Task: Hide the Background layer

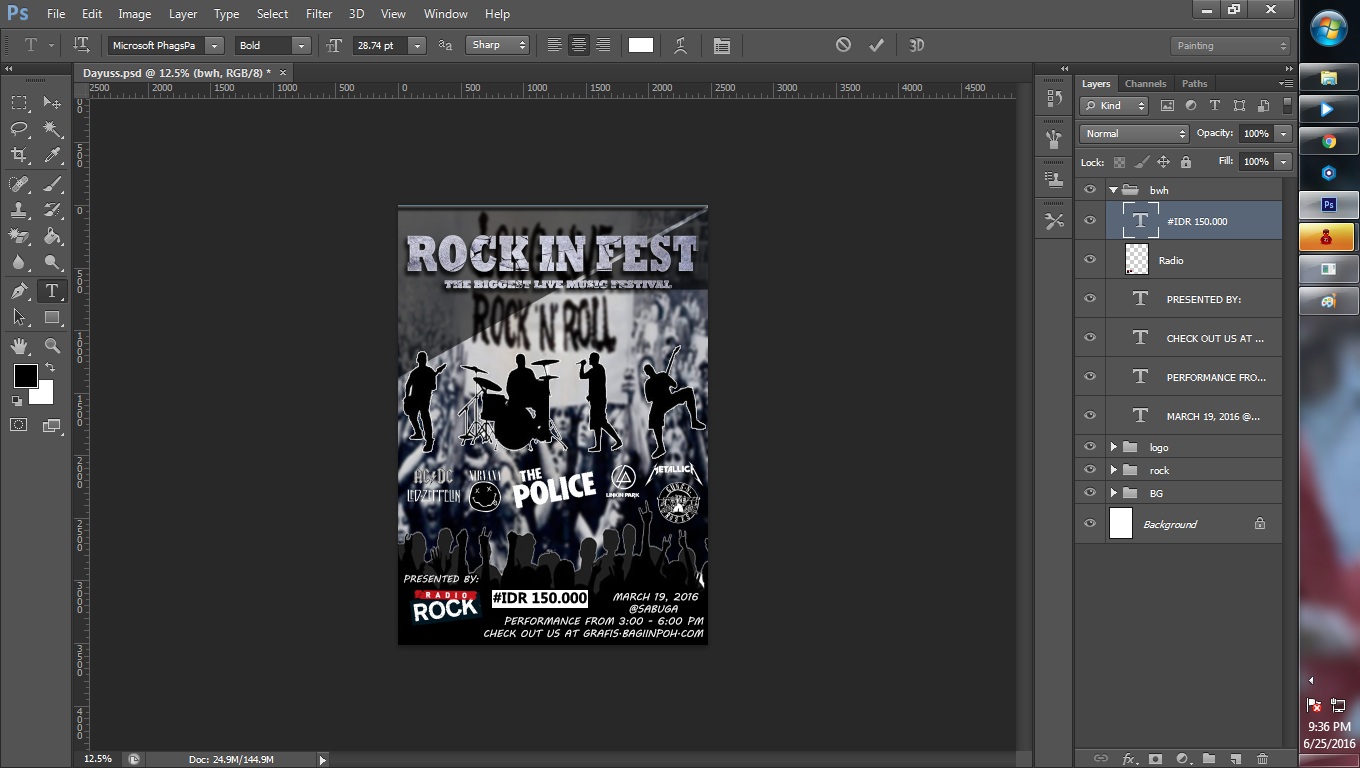Action: 1089,523
